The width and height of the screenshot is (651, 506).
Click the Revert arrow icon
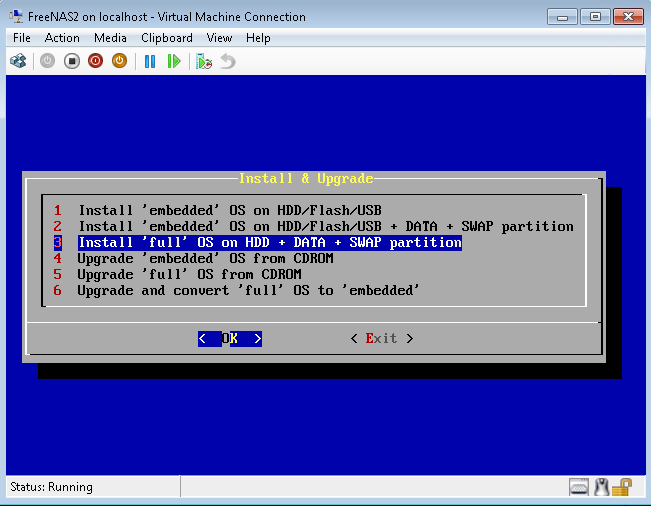(228, 61)
